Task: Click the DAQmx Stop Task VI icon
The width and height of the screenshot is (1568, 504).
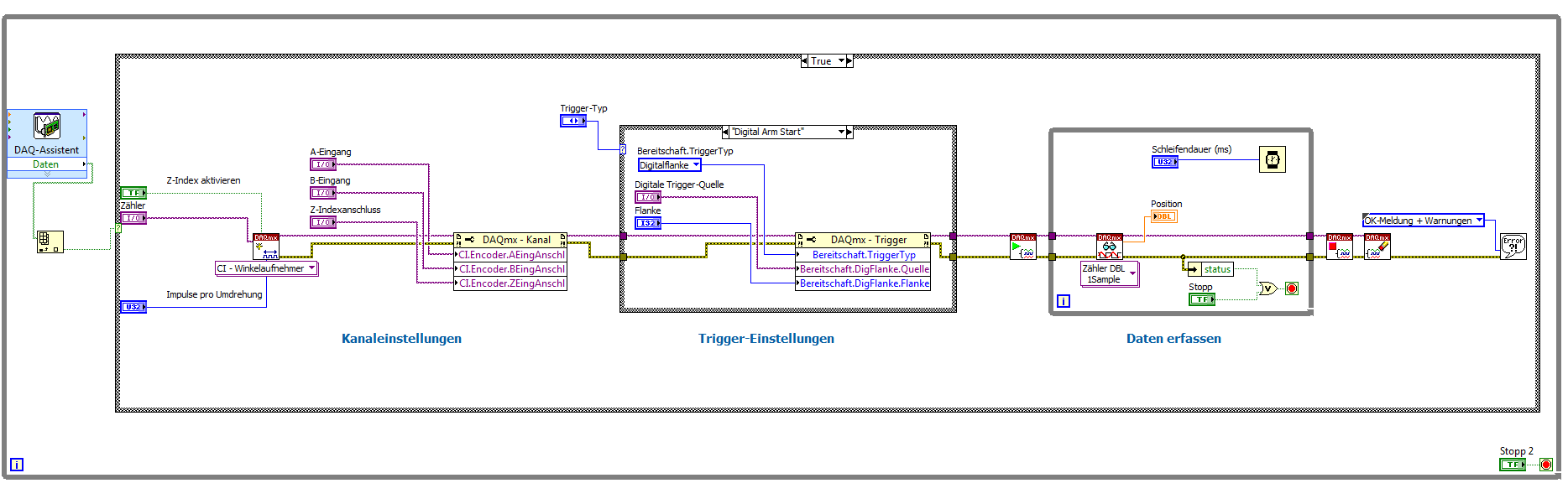Action: coord(1340,247)
